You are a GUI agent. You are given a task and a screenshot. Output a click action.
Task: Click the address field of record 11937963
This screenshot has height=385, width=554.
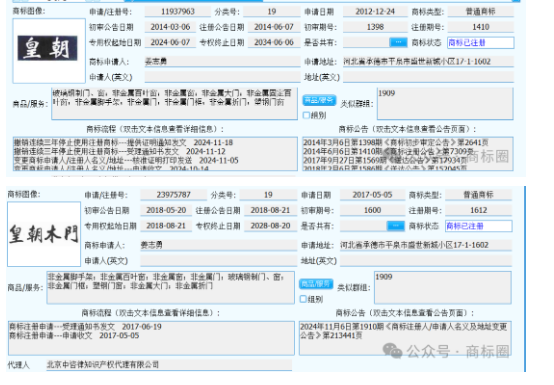pyautogui.click(x=428, y=61)
